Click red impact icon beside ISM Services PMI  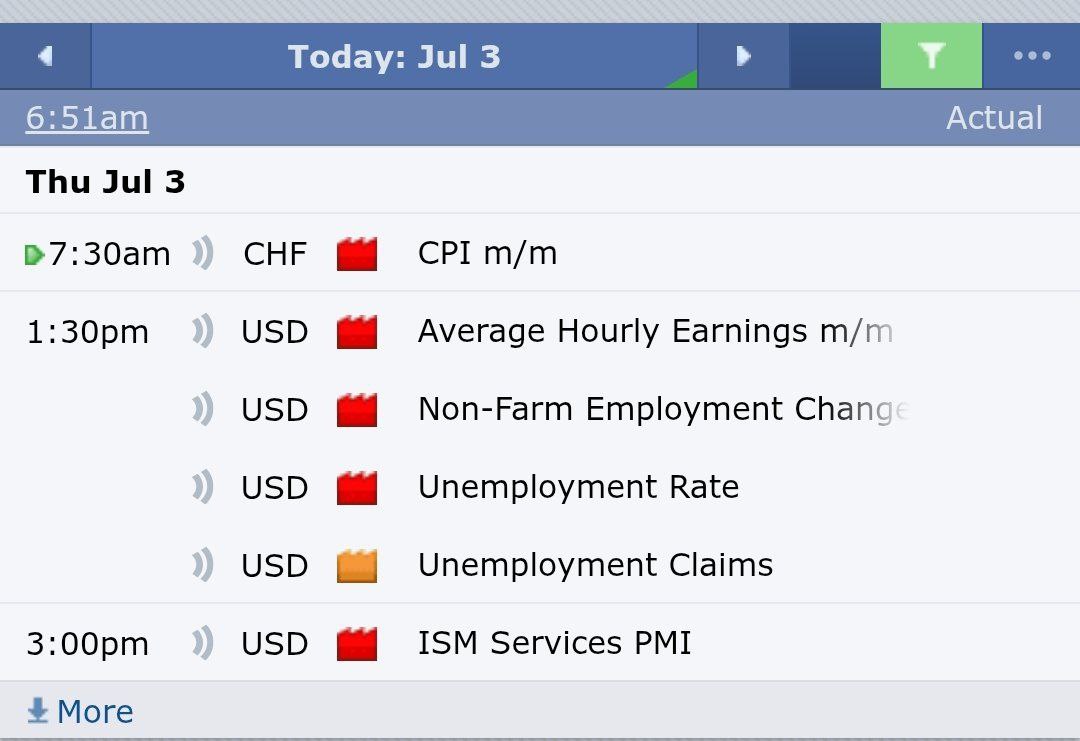pyautogui.click(x=357, y=644)
